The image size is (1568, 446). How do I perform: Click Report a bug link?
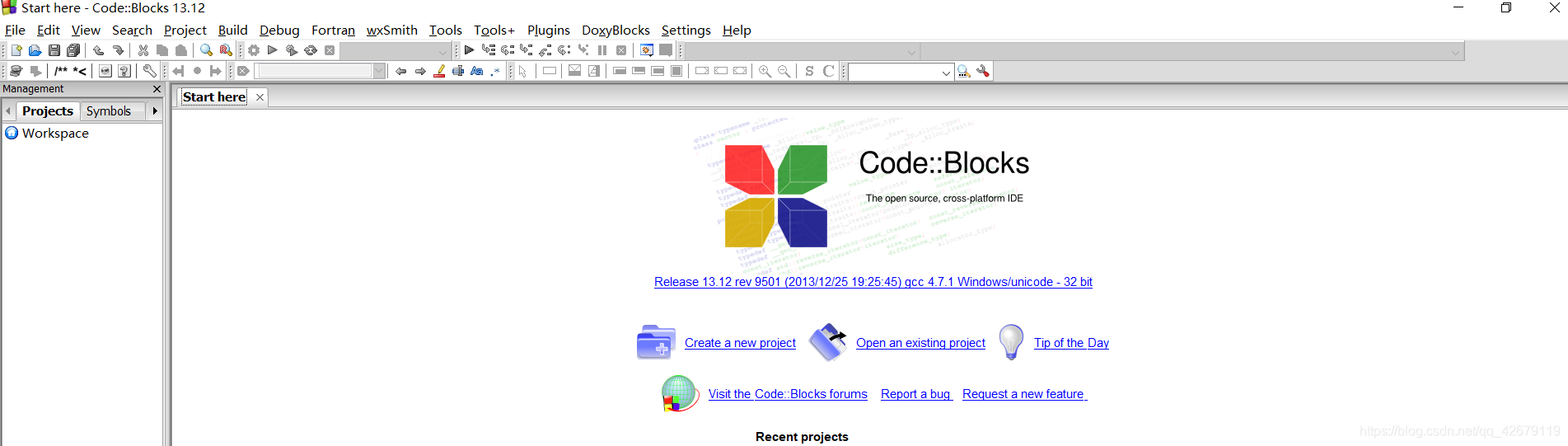pyautogui.click(x=915, y=394)
